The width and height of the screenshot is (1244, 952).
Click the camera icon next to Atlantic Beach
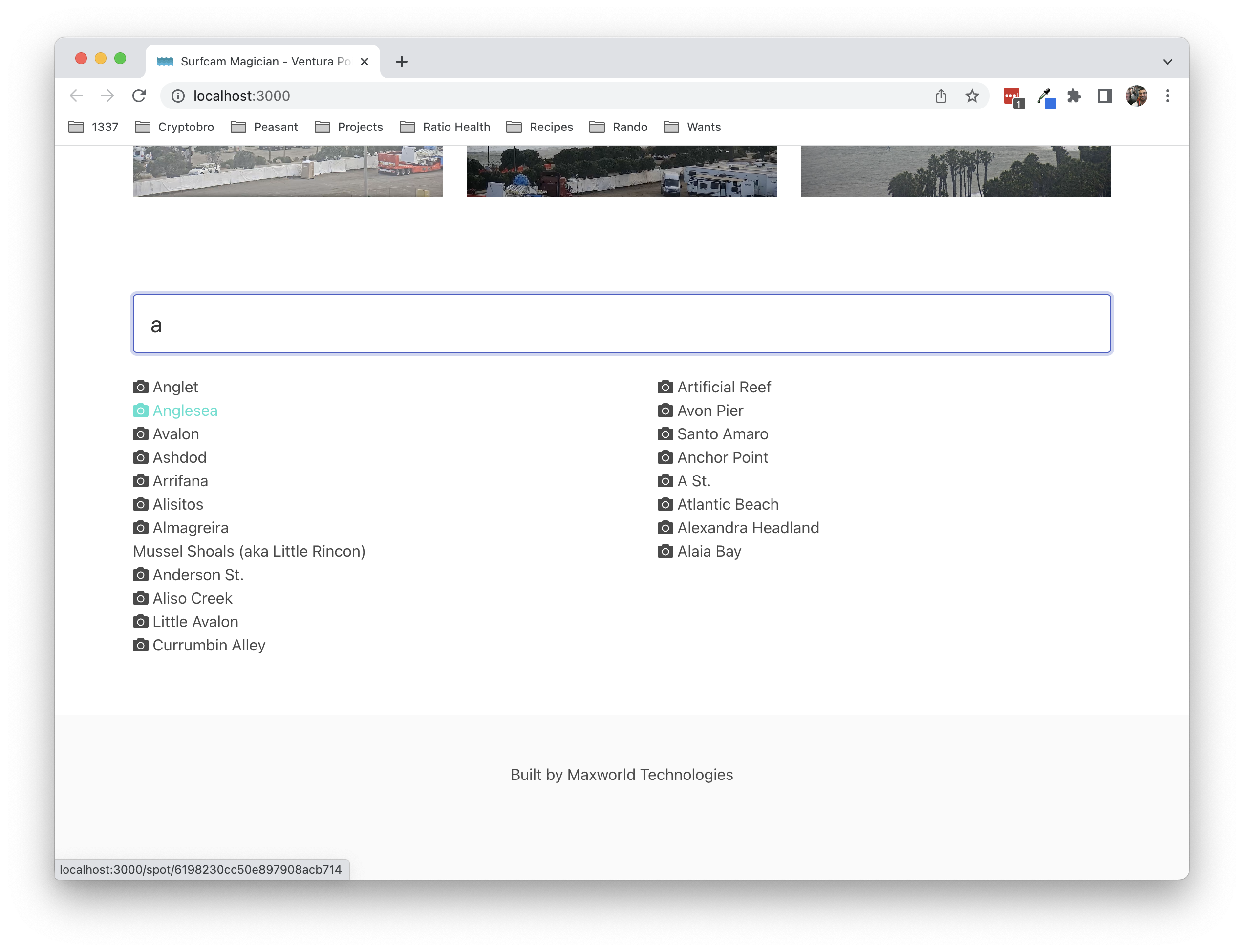tap(664, 504)
